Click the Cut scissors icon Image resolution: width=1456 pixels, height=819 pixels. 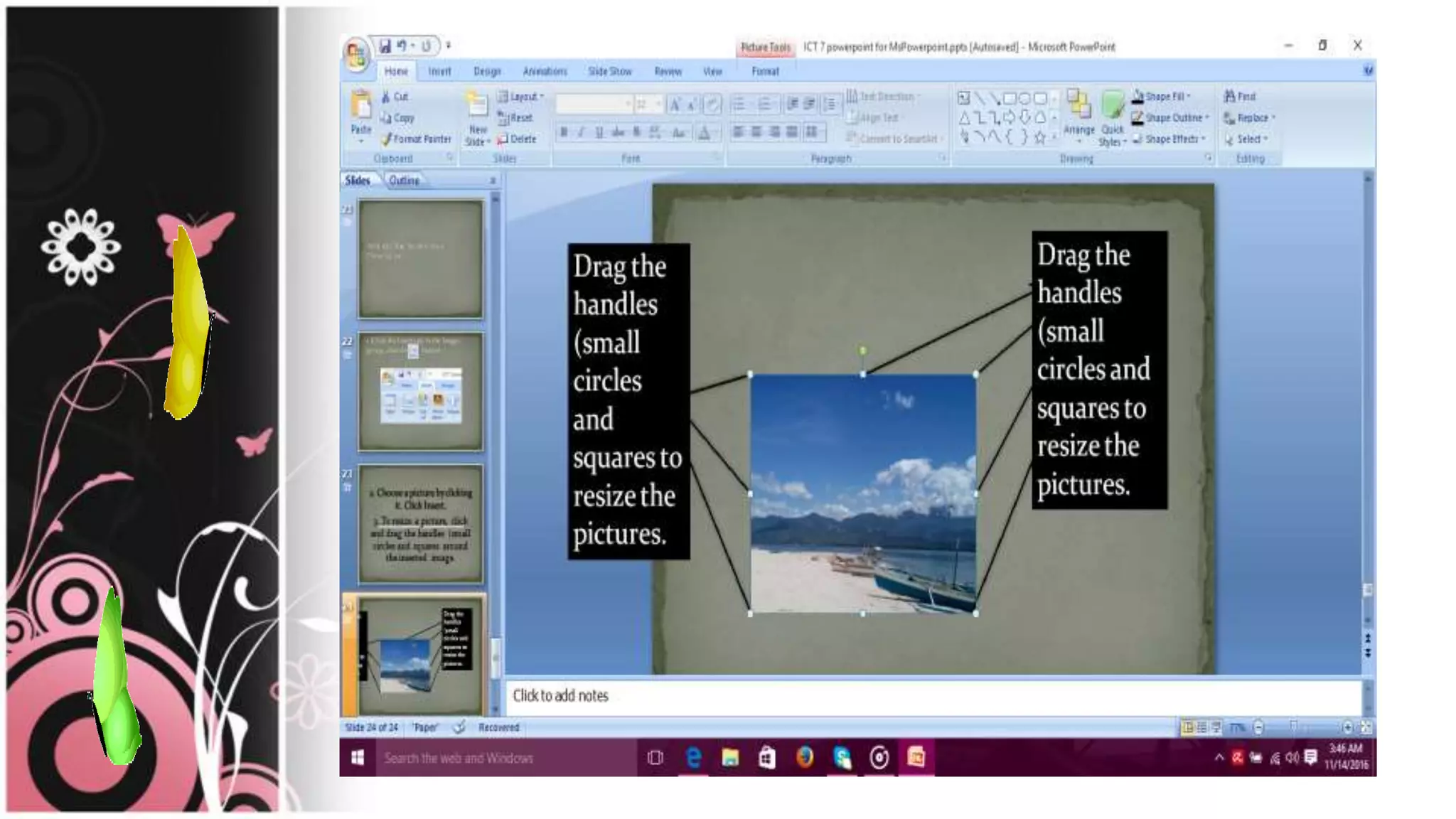click(386, 97)
